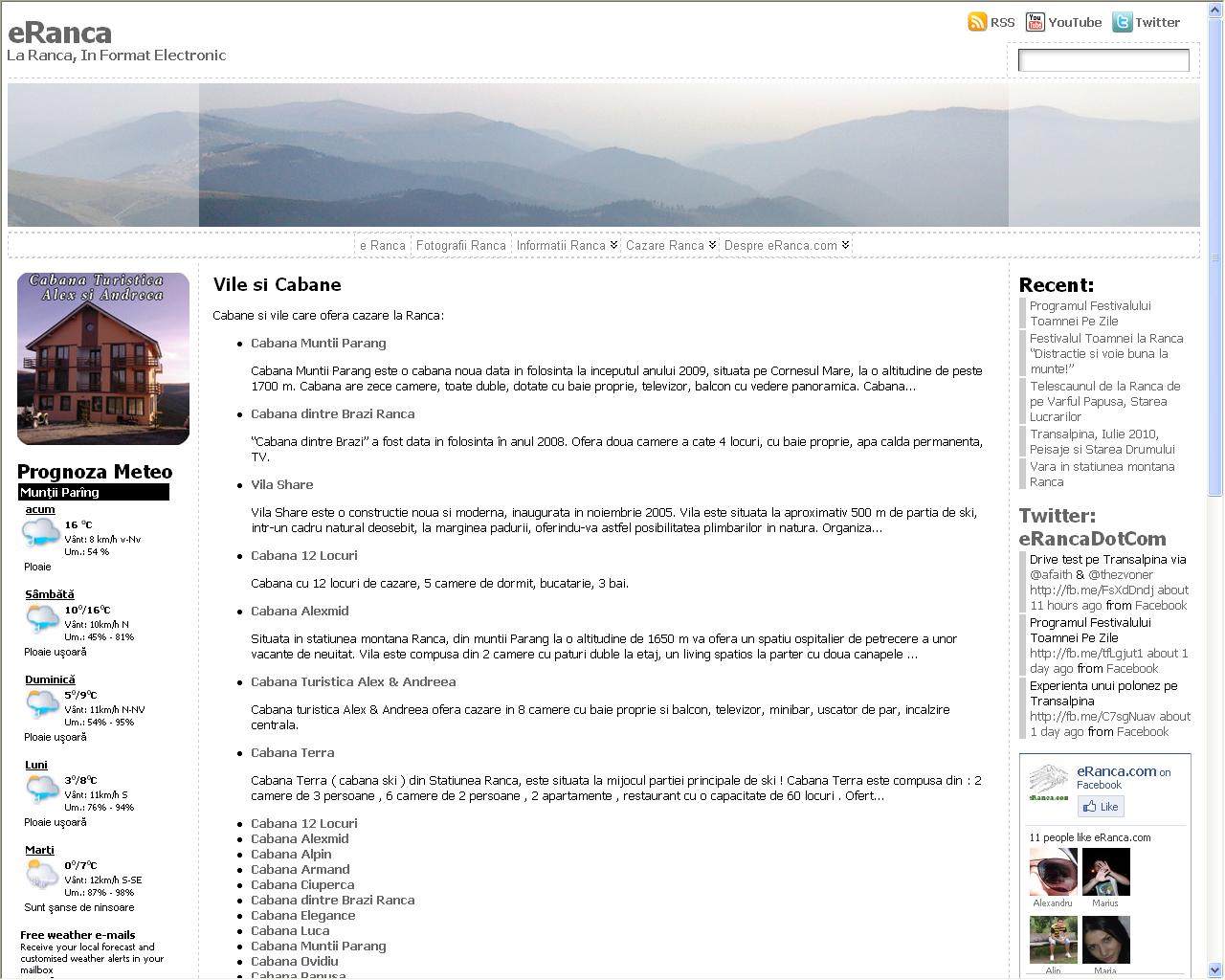Open Cabana Luca in bottom list
This screenshot has height=980, width=1225.
pos(290,930)
